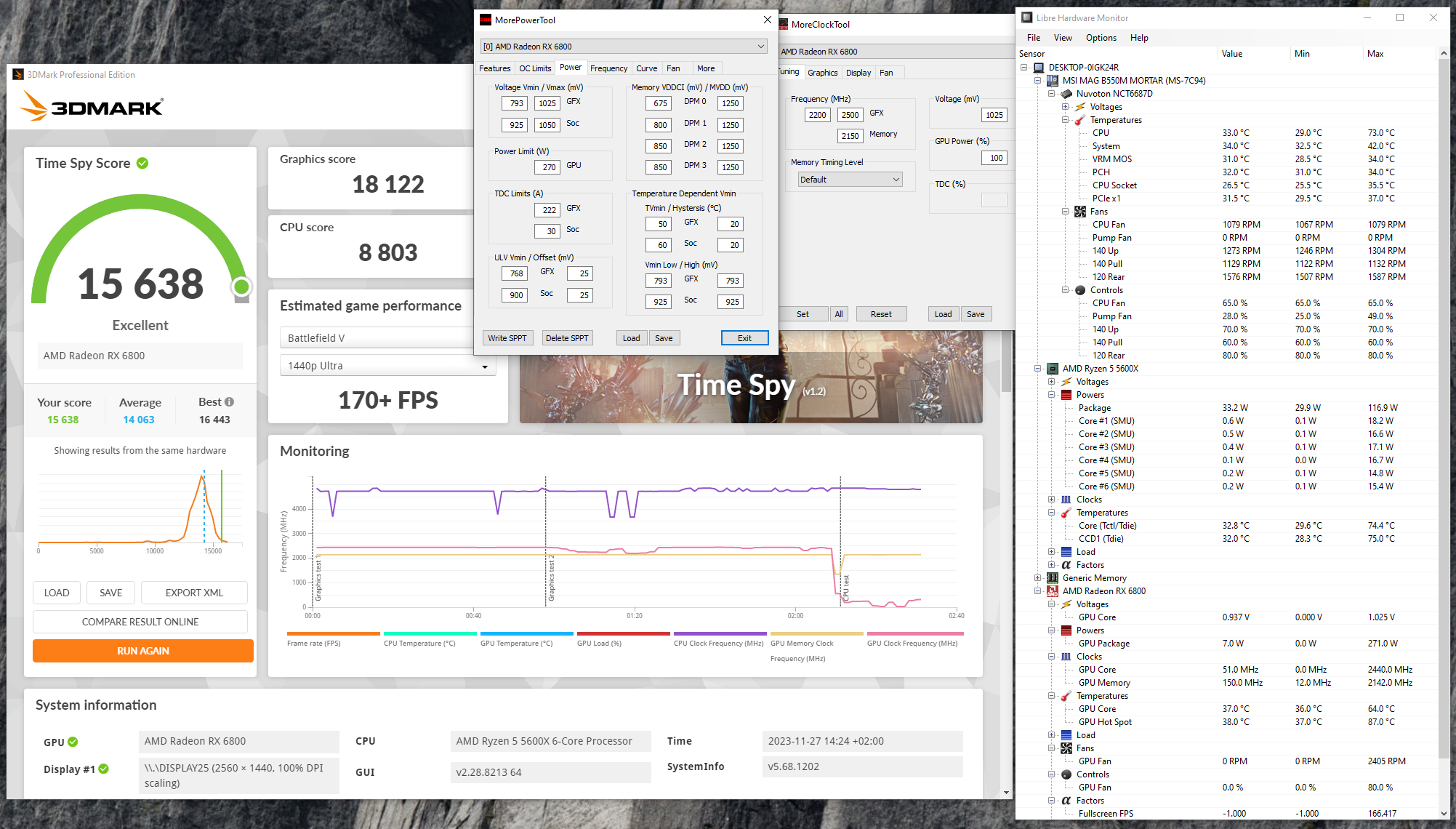Click the green validation checkmark beside Time Spy Score
The height and width of the screenshot is (829, 1456).
click(142, 163)
